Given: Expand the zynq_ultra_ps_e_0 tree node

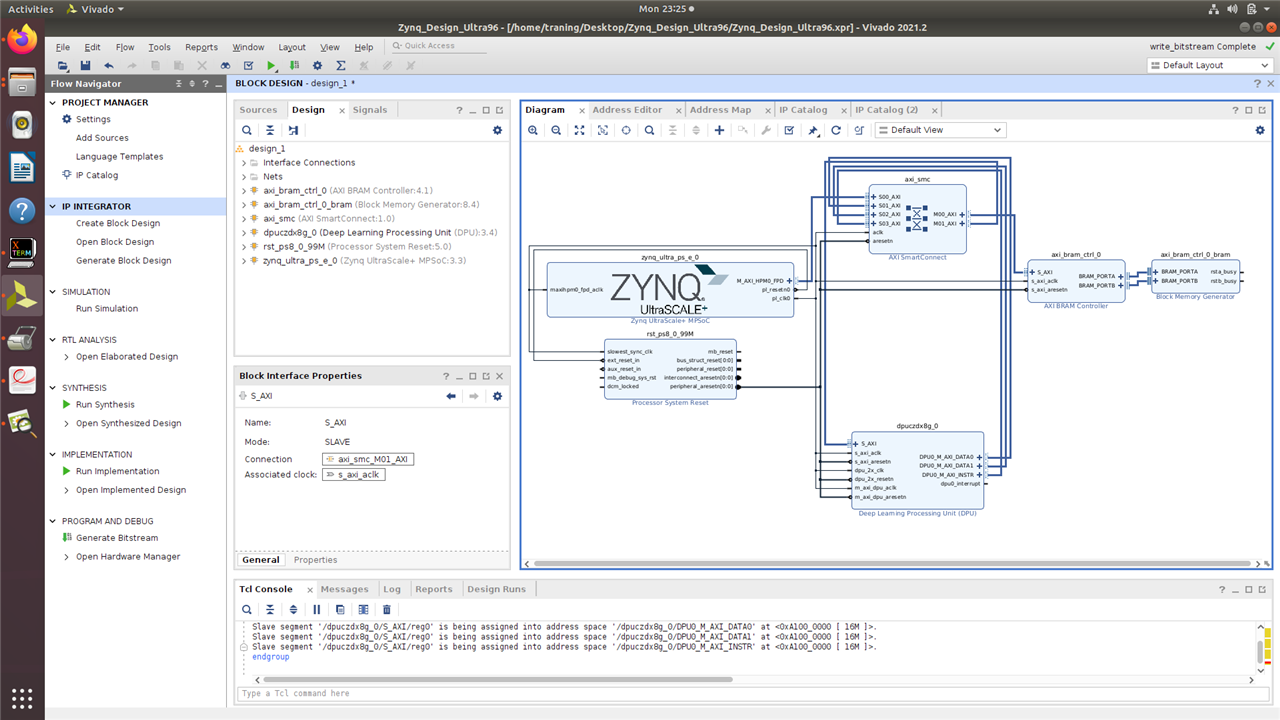Looking at the screenshot, I should tap(243, 260).
